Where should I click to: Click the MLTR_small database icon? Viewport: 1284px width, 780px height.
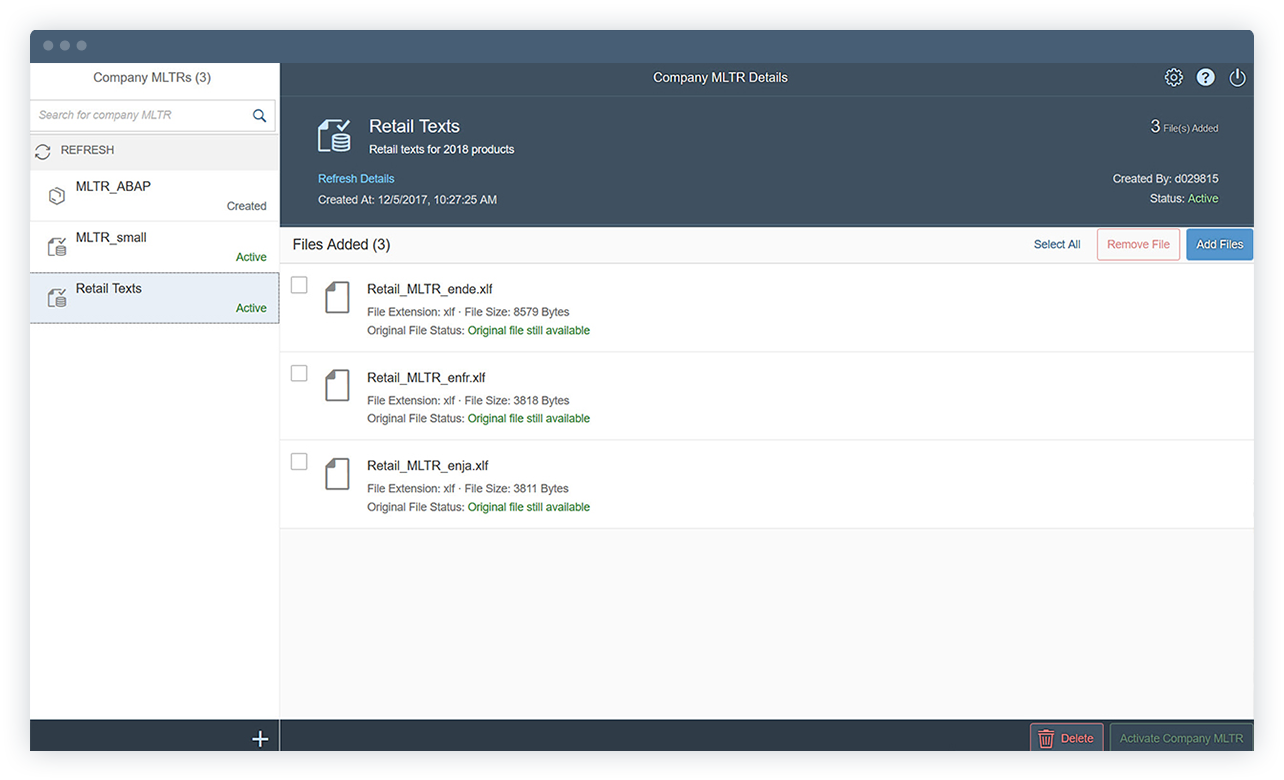[x=57, y=247]
